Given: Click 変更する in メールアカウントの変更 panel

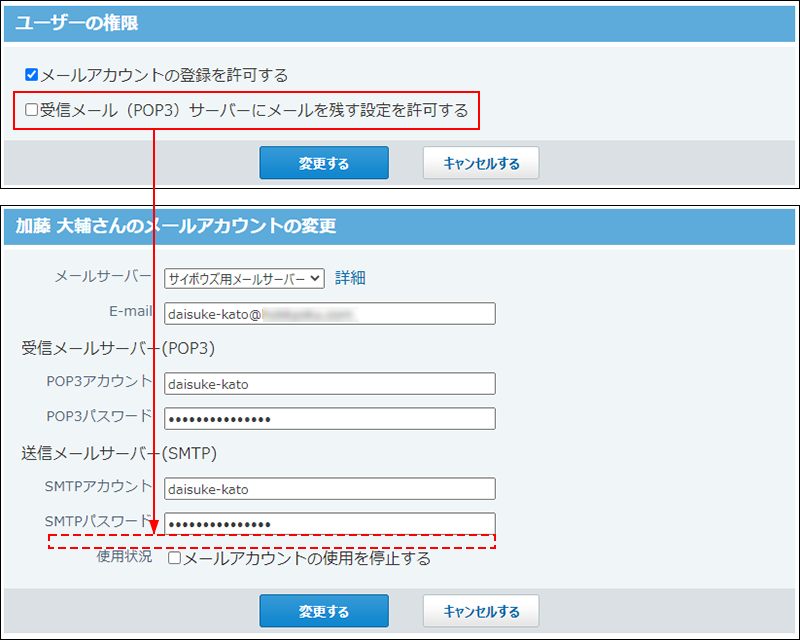Looking at the screenshot, I should click(x=324, y=610).
